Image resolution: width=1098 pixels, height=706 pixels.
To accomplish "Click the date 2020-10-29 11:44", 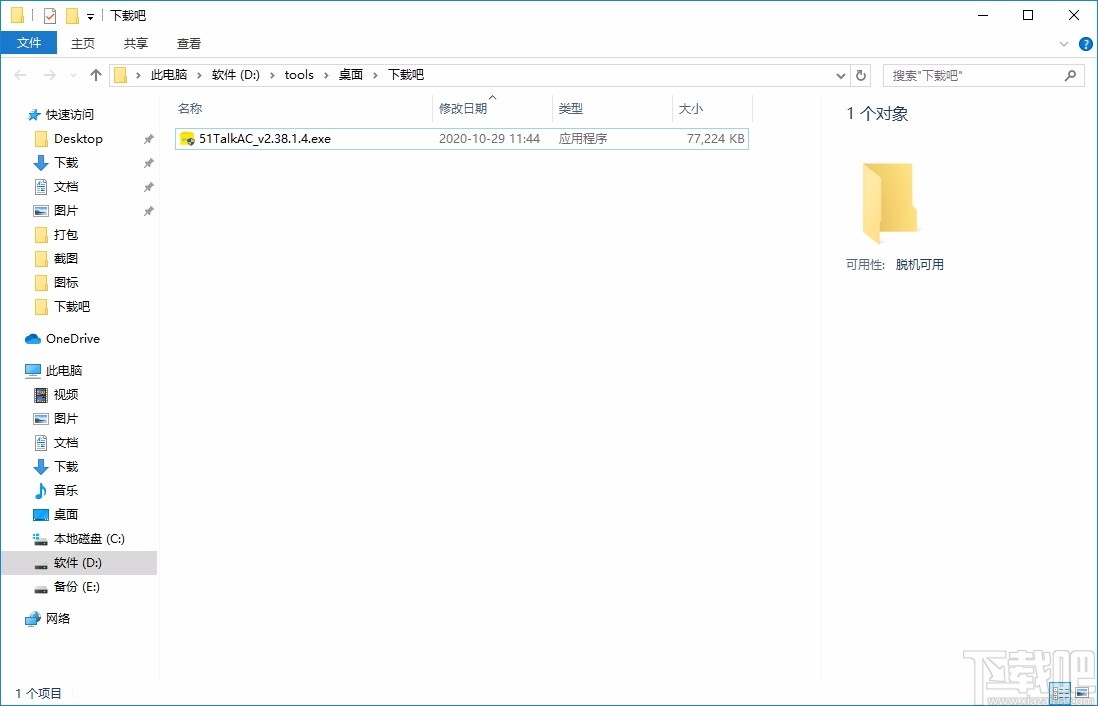I will (x=489, y=139).
